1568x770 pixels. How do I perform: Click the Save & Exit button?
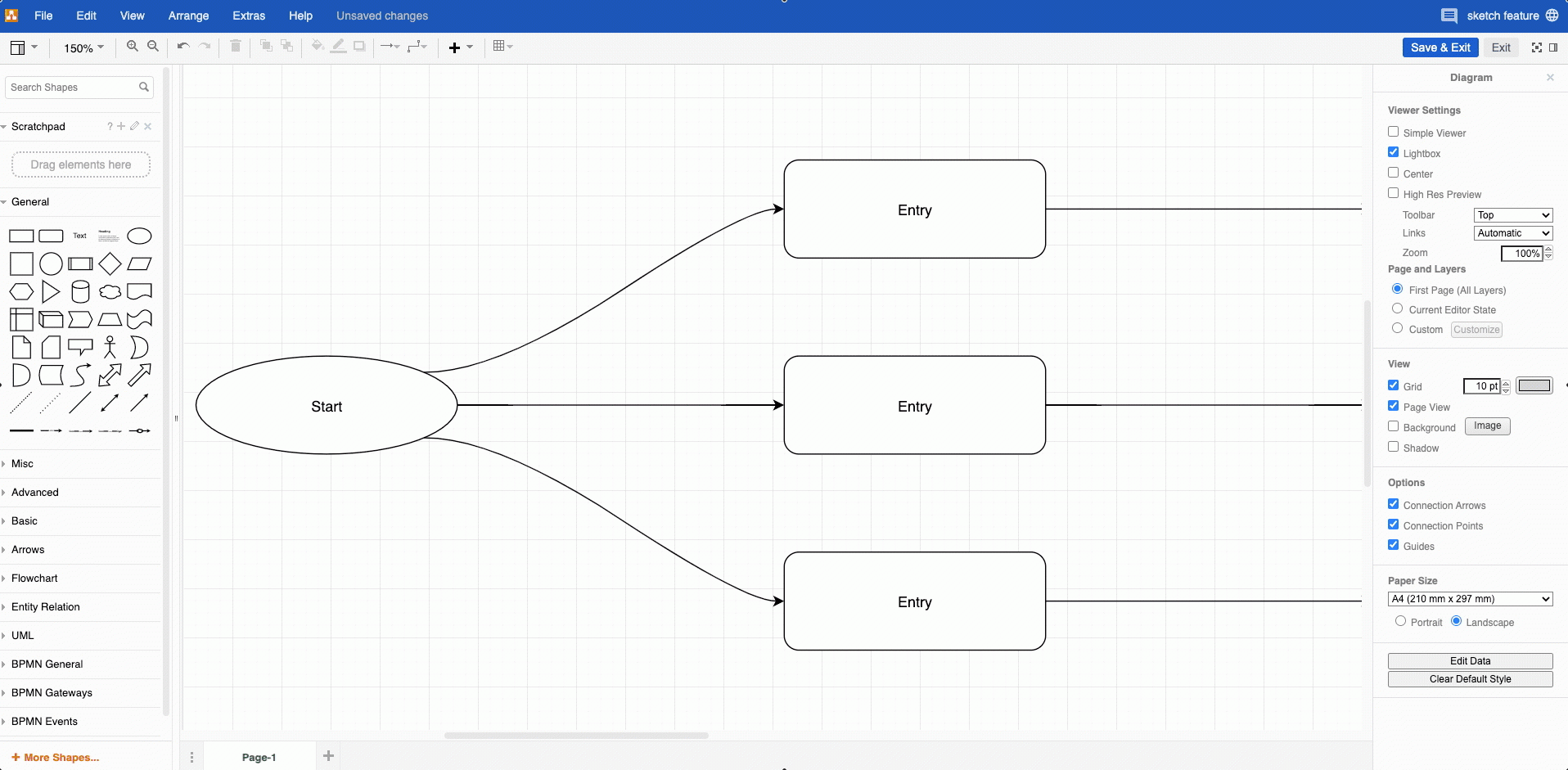tap(1440, 47)
